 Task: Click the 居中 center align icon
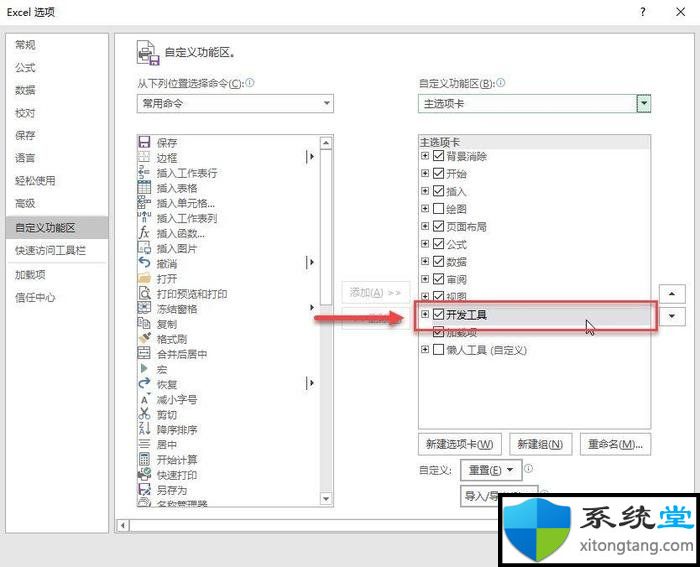coord(144,444)
